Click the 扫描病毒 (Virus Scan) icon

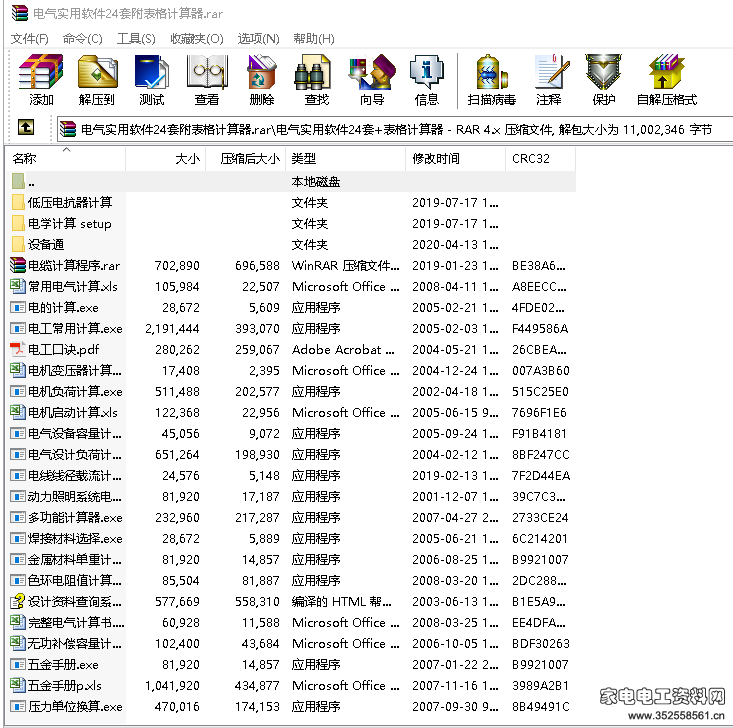491,72
